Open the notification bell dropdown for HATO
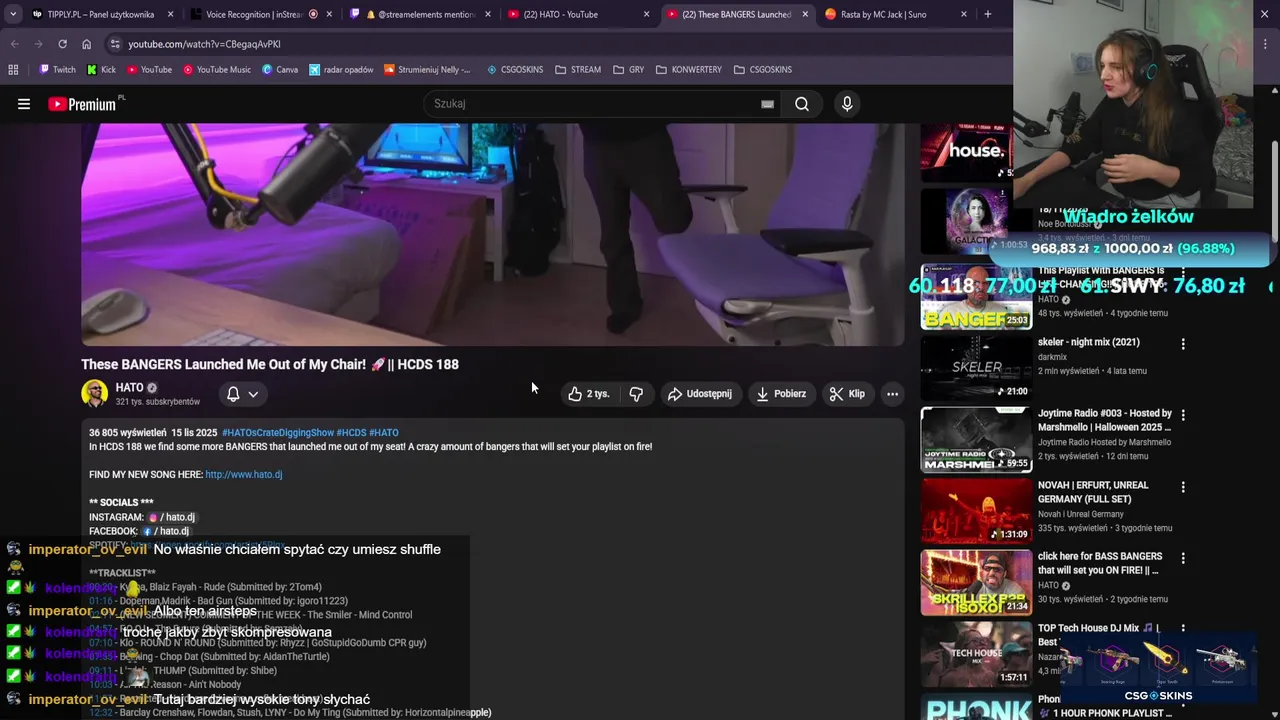1280x720 pixels. click(x=242, y=394)
